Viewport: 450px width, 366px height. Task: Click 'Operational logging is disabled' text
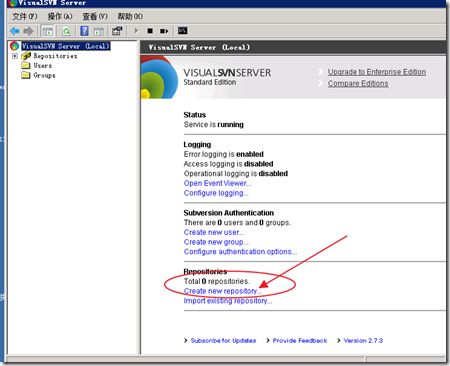point(236,174)
